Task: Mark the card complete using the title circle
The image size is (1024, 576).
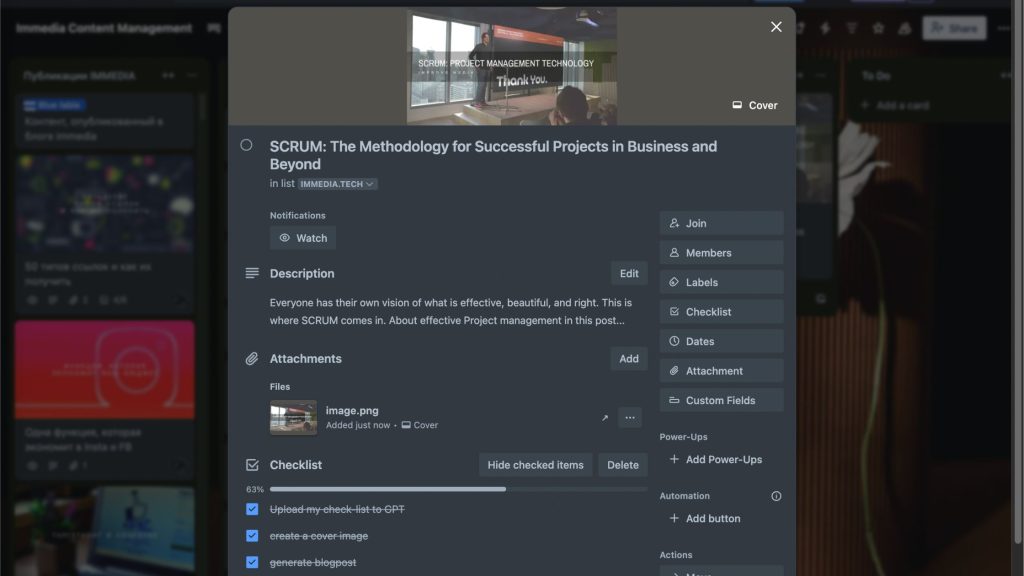Action: pos(247,146)
